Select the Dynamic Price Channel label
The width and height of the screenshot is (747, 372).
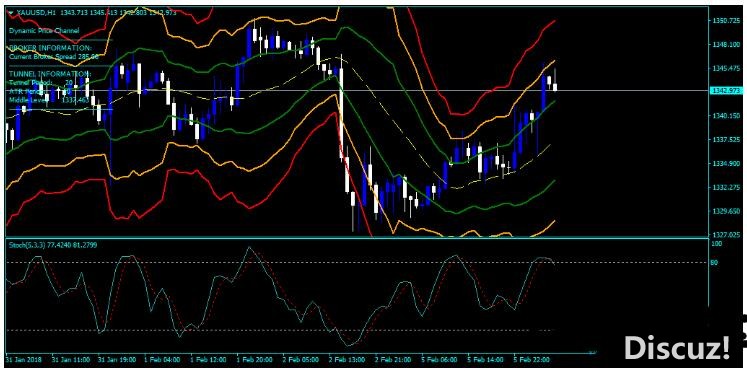point(44,30)
